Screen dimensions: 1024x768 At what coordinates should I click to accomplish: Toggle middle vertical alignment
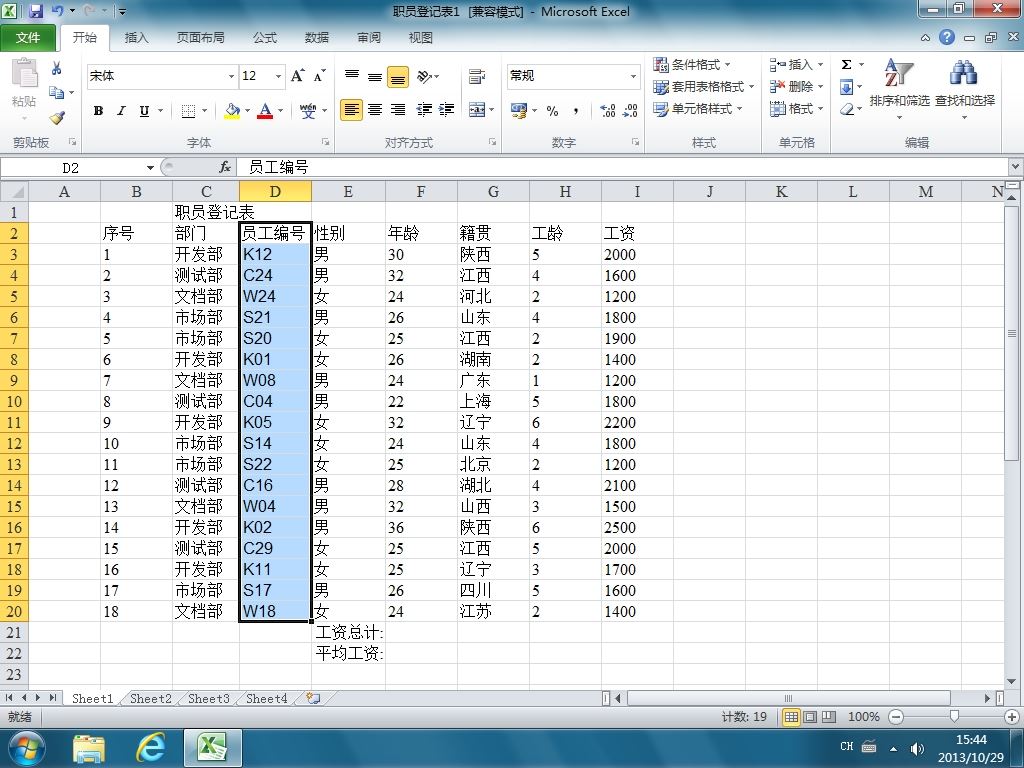tap(375, 76)
